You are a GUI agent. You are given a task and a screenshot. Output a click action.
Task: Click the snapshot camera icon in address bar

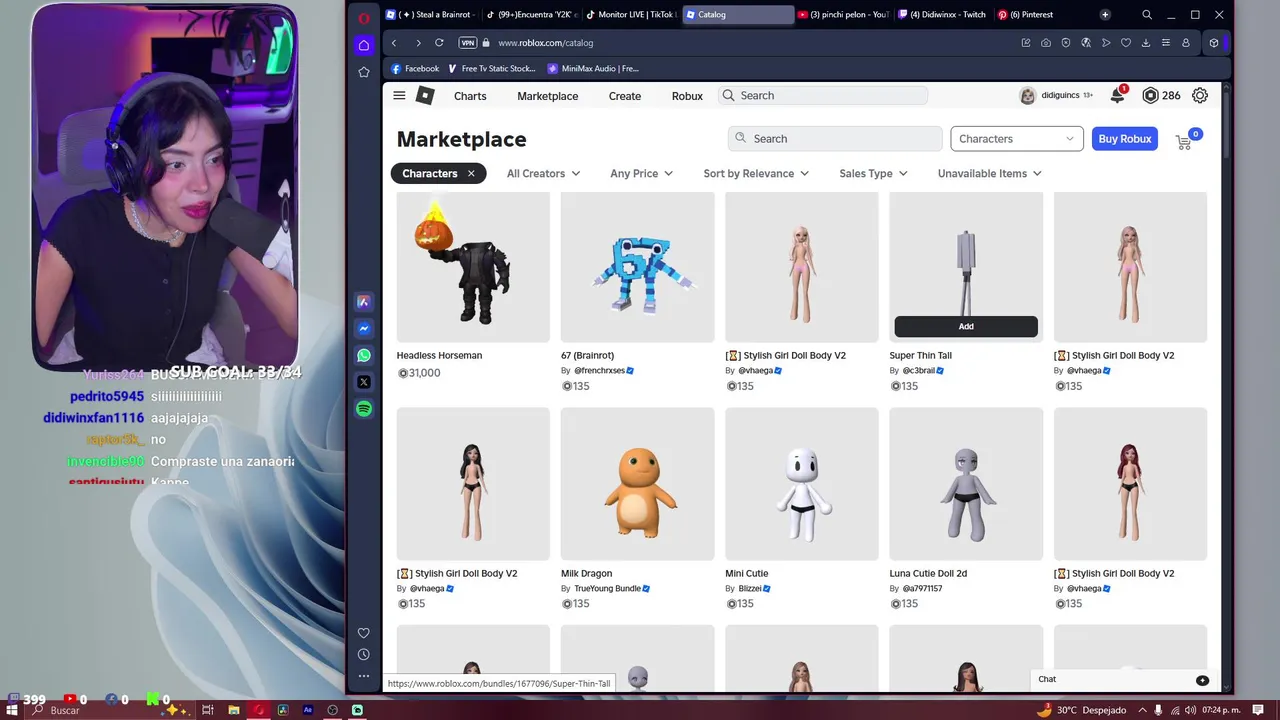pyautogui.click(x=1046, y=43)
